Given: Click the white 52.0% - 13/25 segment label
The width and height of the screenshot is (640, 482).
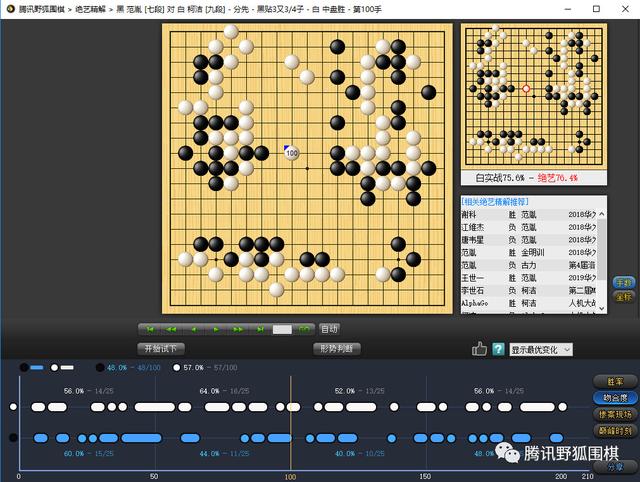Looking at the screenshot, I should tap(360, 391).
